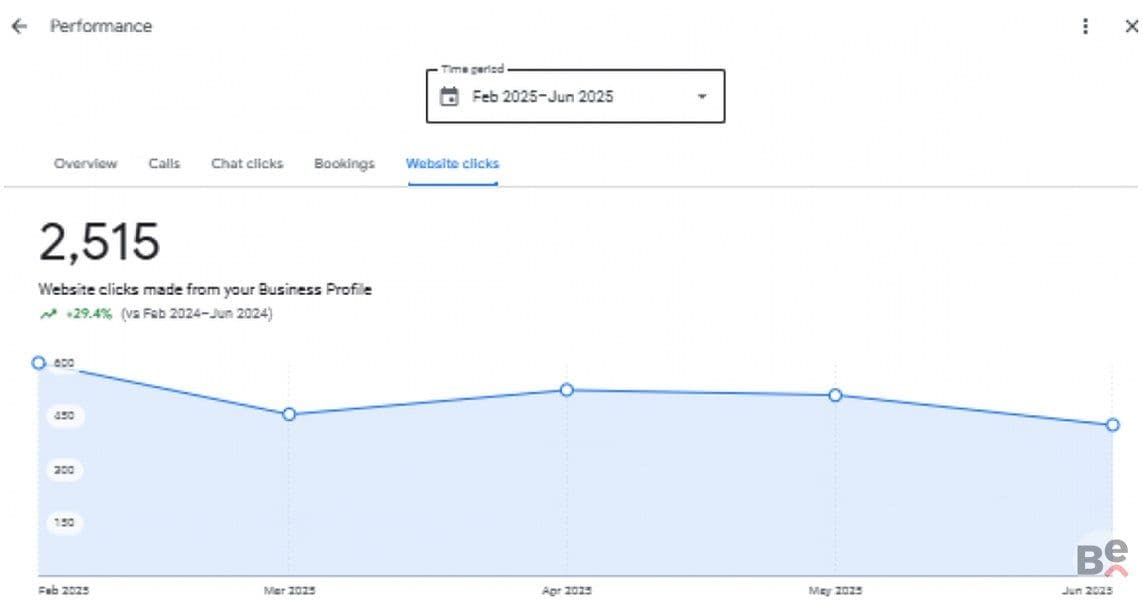Click the +29.4% change percentage
Screen dimensions: 1143x600
pyautogui.click(x=89, y=313)
